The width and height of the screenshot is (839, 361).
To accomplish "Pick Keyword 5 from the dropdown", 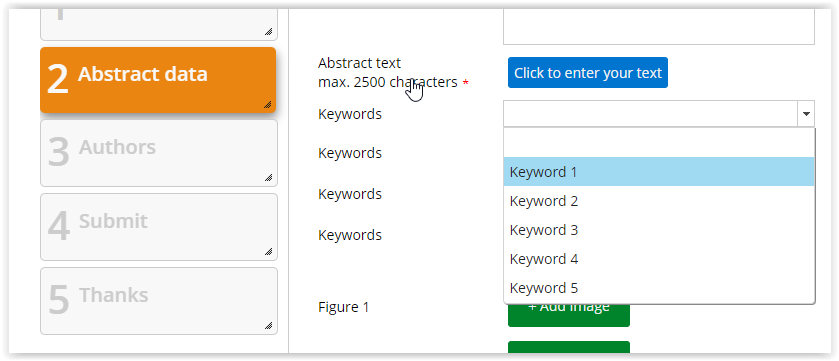I will (x=659, y=288).
